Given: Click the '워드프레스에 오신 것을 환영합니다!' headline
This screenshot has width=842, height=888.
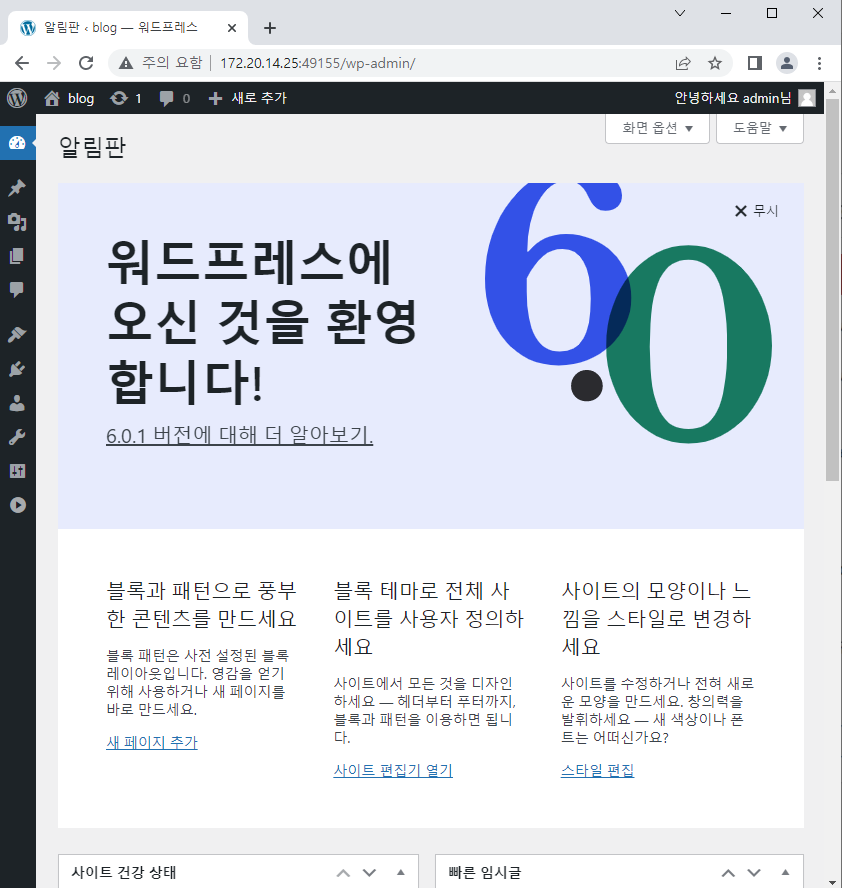Looking at the screenshot, I should pos(262,321).
